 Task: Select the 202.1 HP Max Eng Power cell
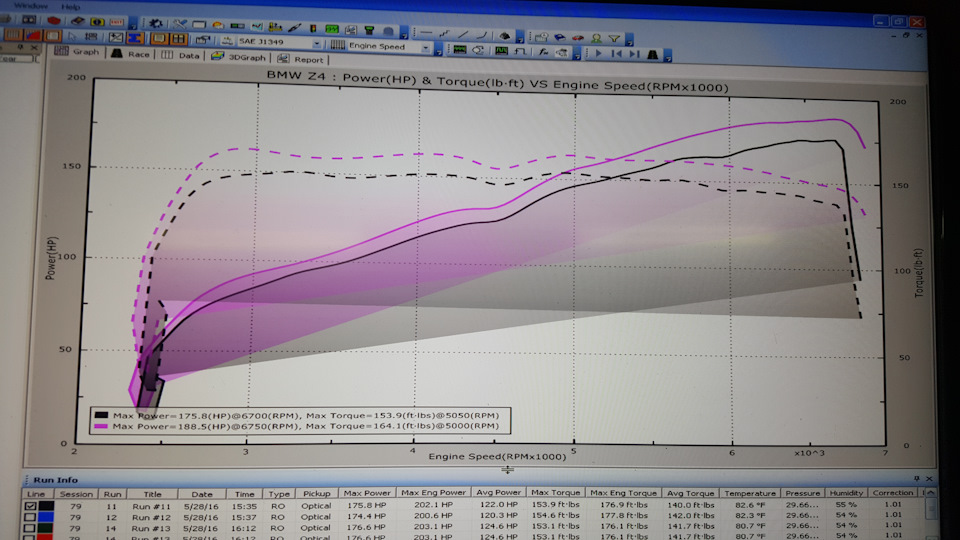click(433, 504)
